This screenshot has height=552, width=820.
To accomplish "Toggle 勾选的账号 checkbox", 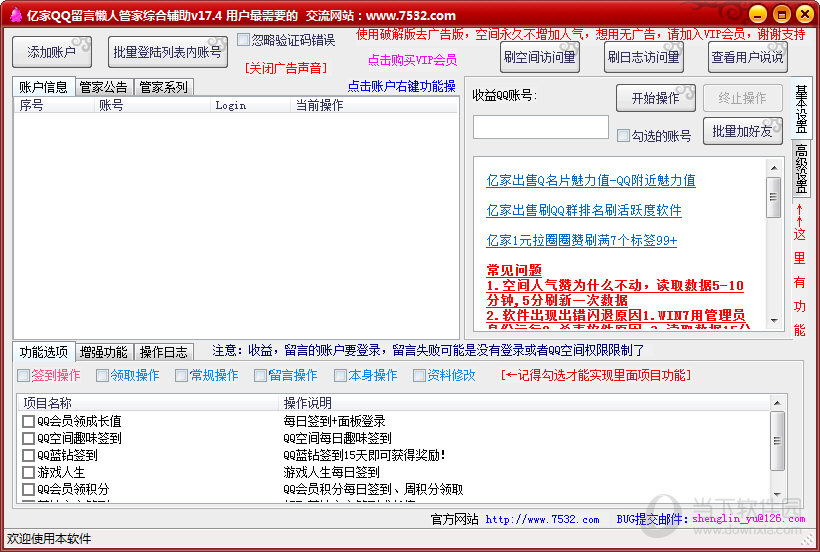I will pyautogui.click(x=623, y=135).
